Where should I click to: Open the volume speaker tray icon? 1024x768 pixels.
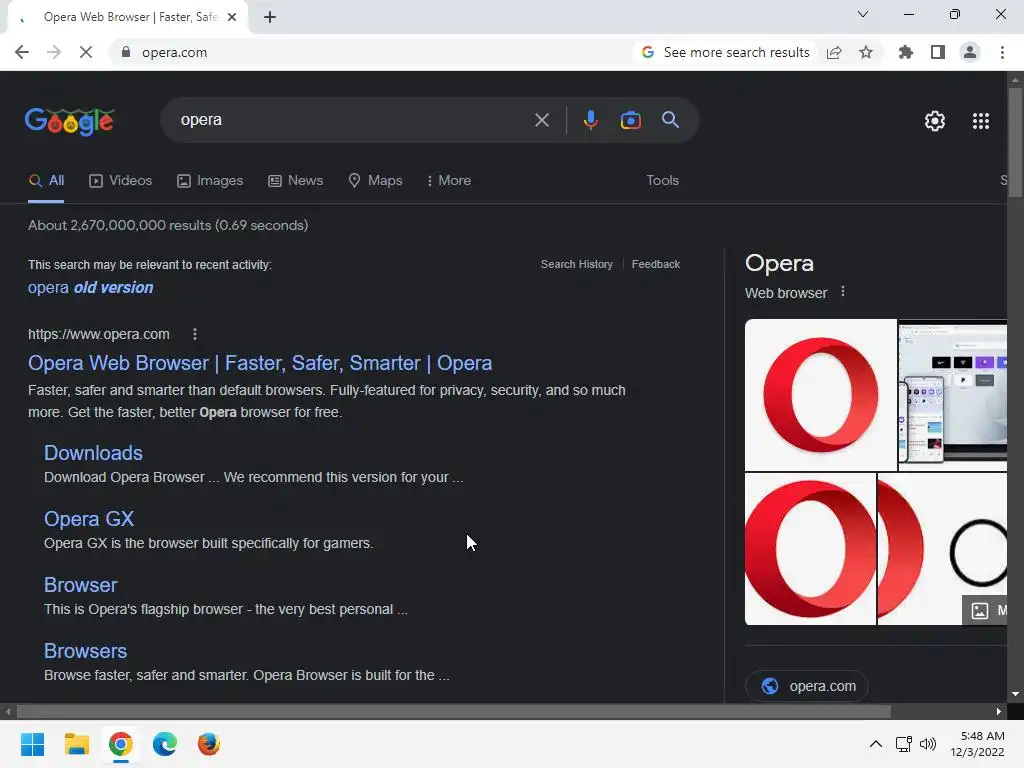coord(927,744)
